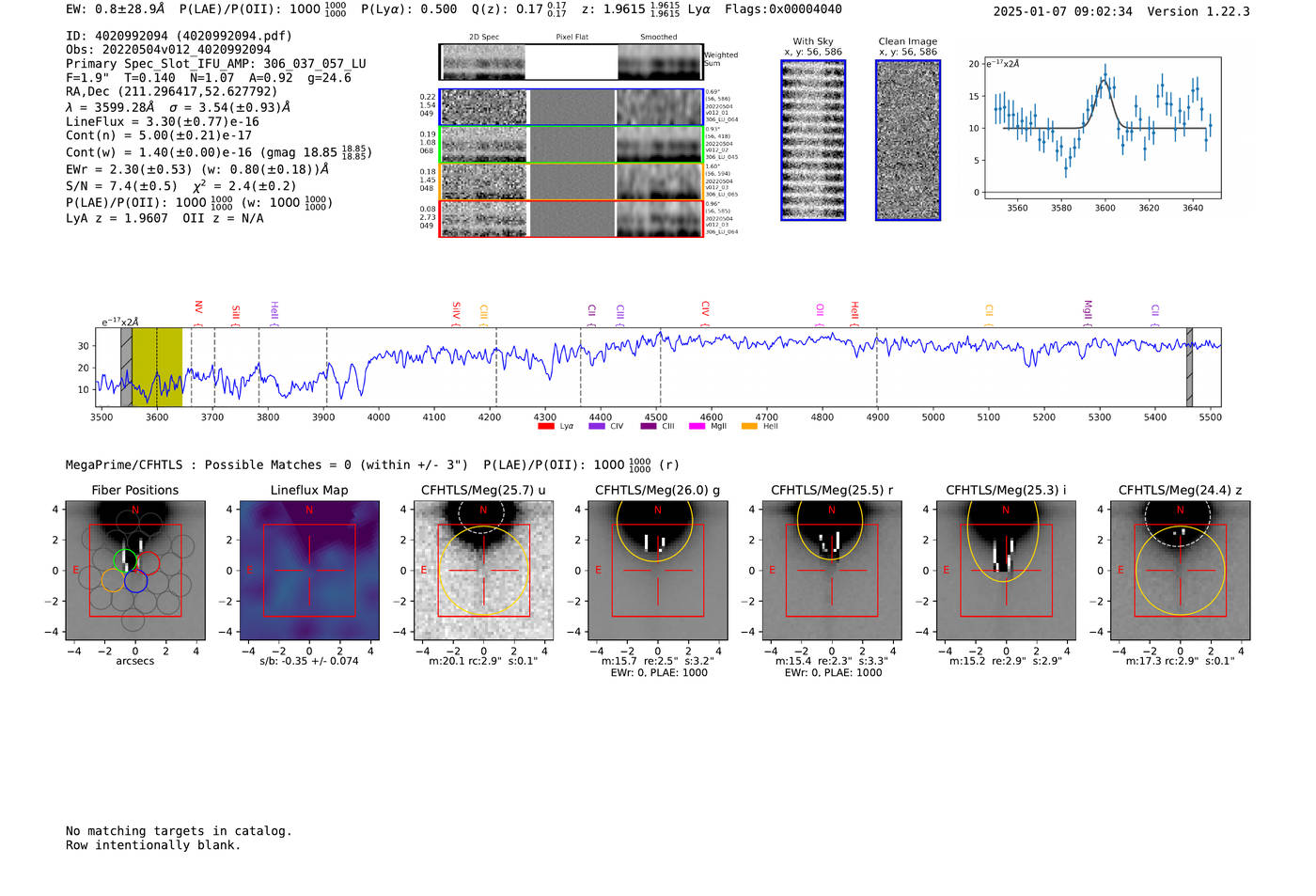Open the CFHTLS/Meg(25.5) r image
Image resolution: width=1316 pixels, height=896 pixels.
[x=832, y=571]
